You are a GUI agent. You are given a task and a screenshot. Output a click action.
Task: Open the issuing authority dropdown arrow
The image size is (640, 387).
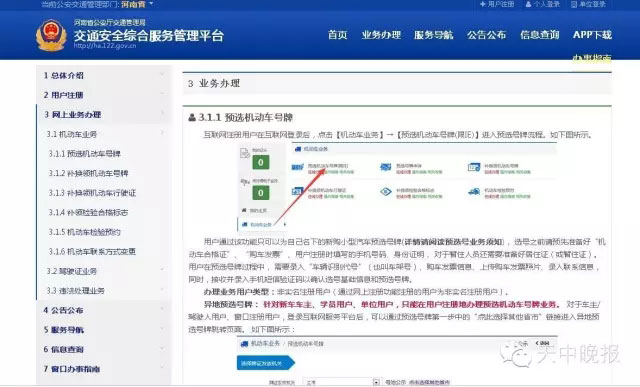tap(376, 383)
